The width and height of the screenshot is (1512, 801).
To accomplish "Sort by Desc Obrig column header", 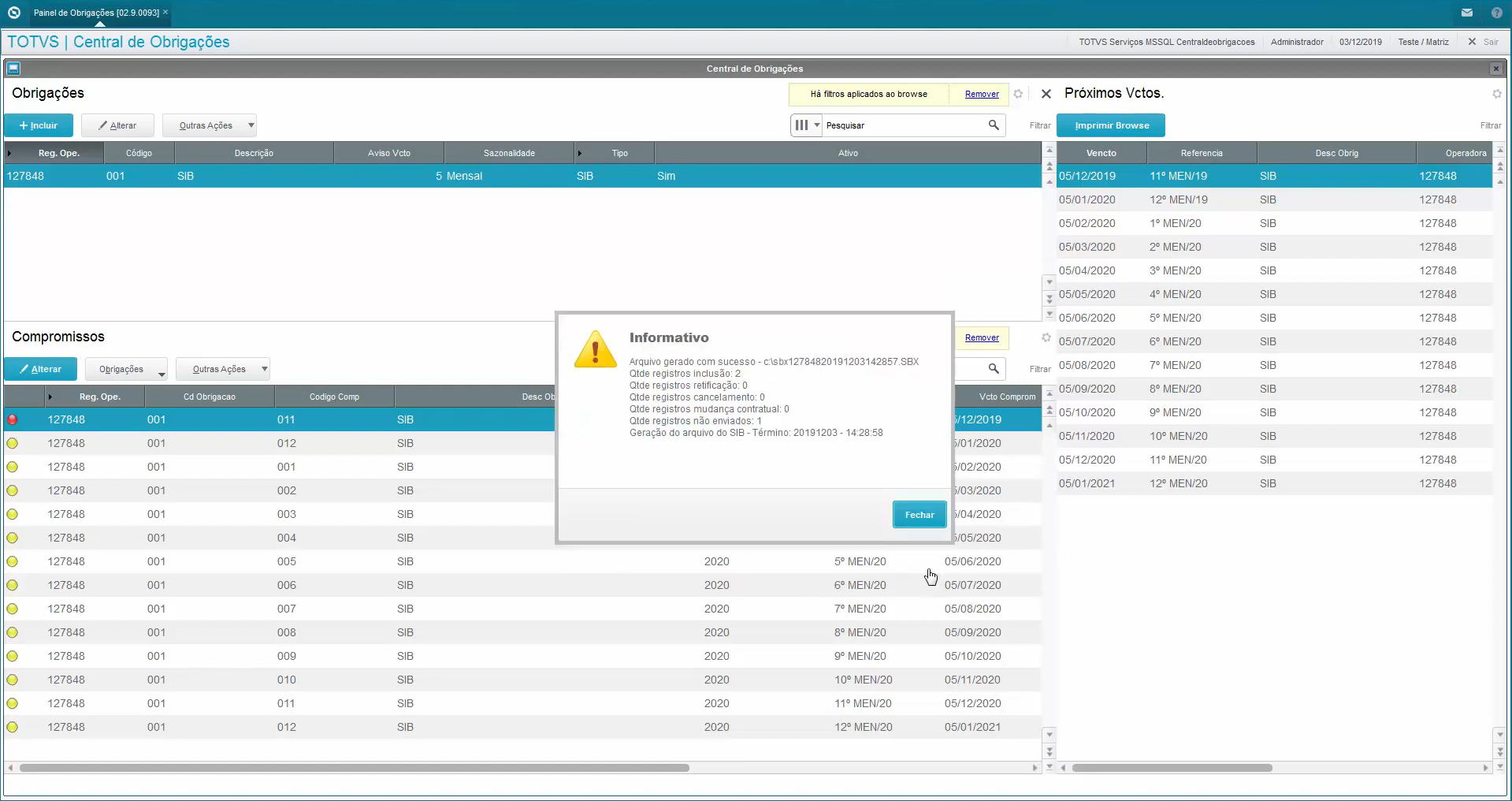I will (1336, 153).
